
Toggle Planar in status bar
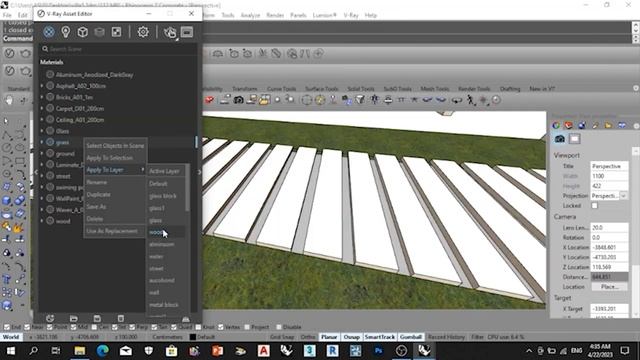pos(329,337)
